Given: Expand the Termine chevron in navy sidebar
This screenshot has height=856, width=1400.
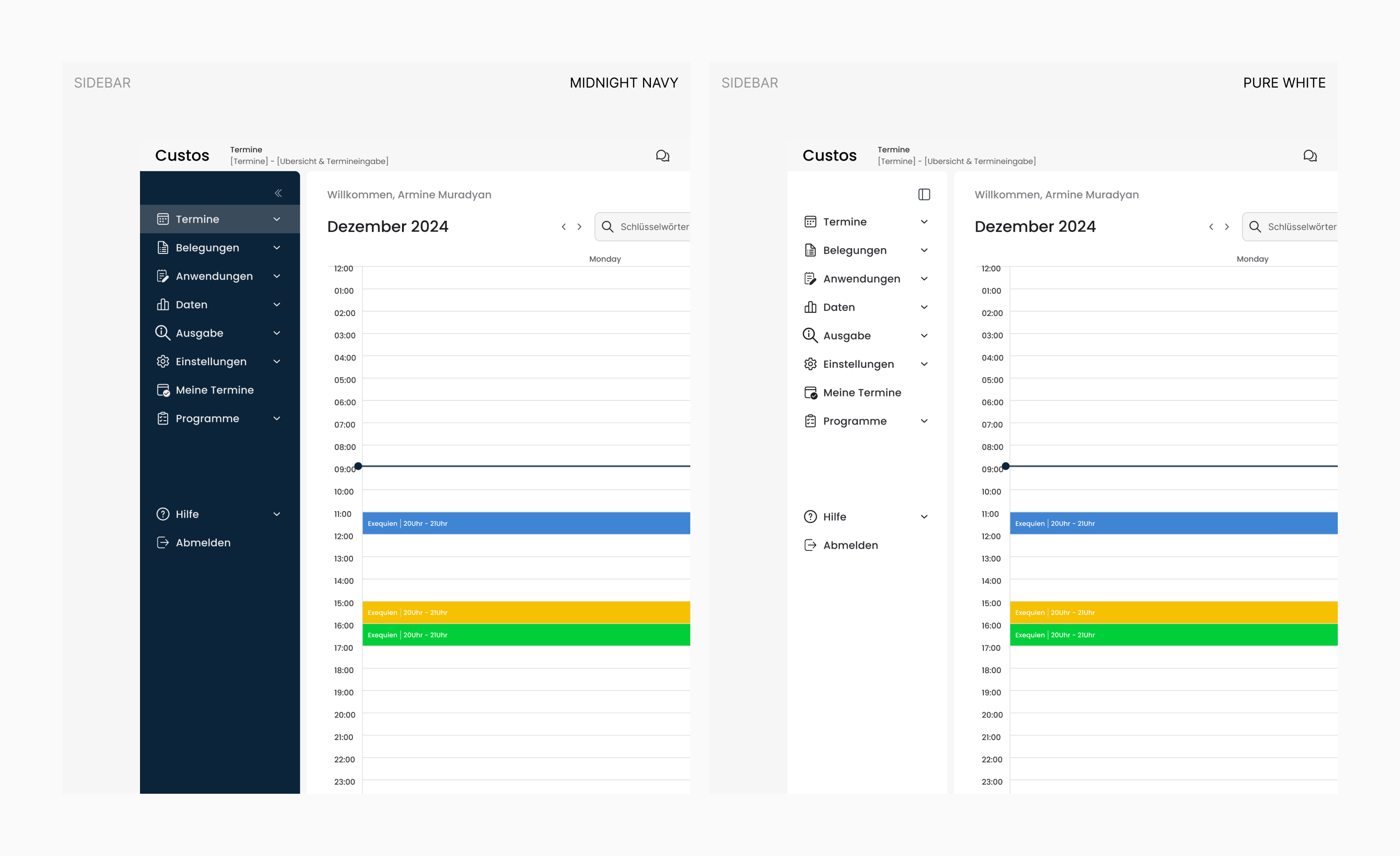Looking at the screenshot, I should tap(277, 219).
